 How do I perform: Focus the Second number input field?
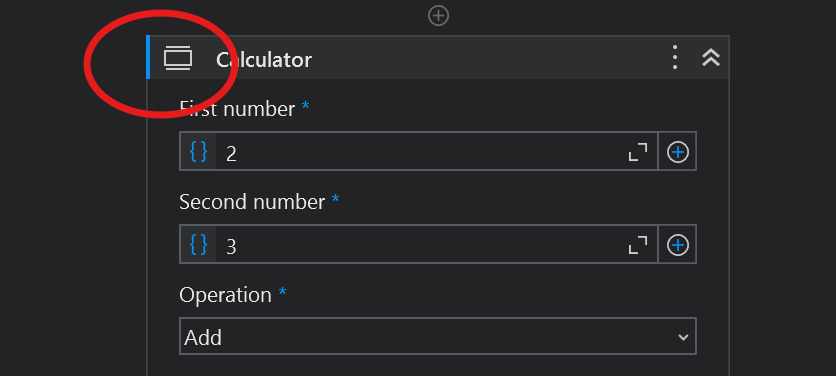(x=419, y=244)
